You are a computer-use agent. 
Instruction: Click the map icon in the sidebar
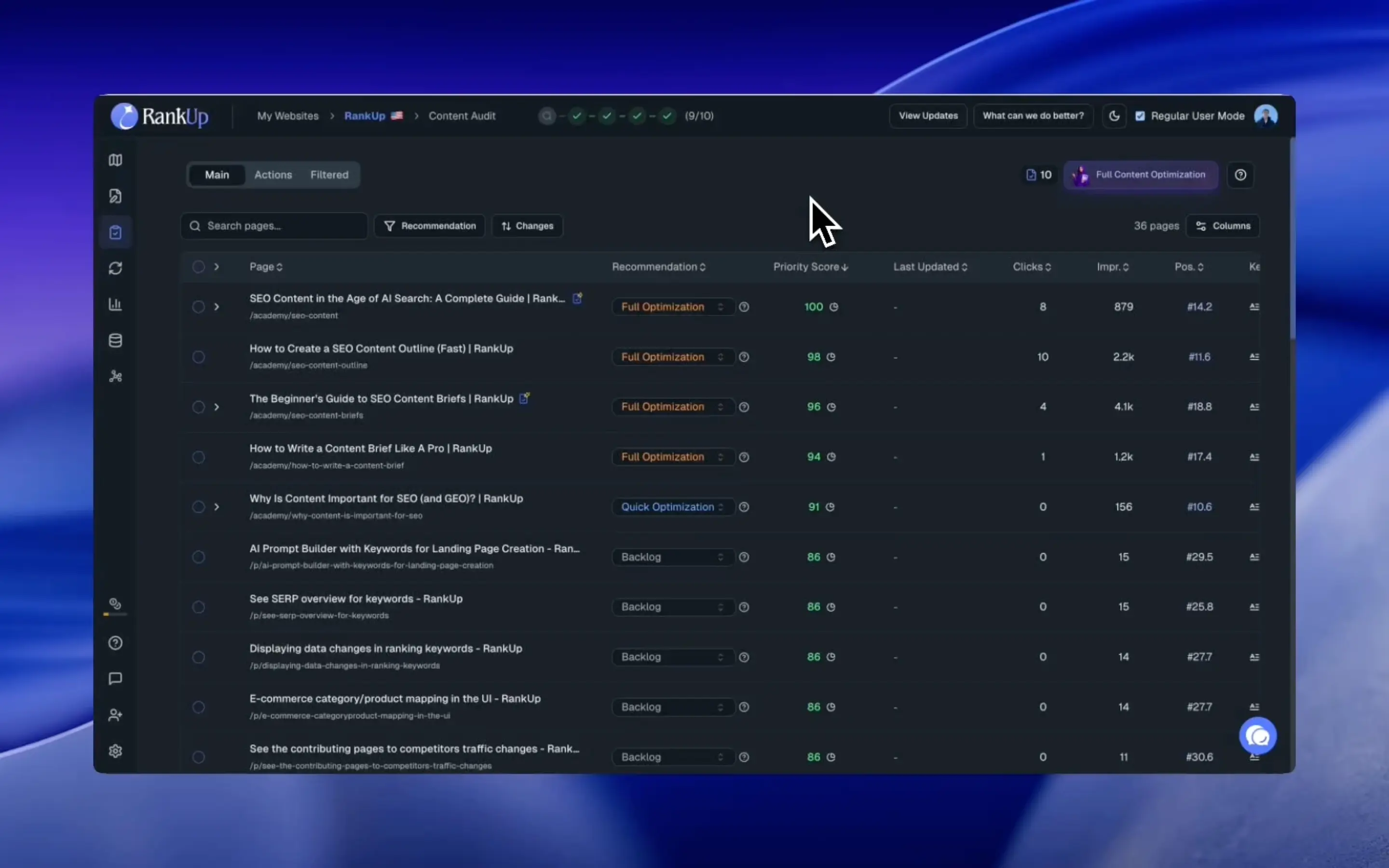coord(115,160)
